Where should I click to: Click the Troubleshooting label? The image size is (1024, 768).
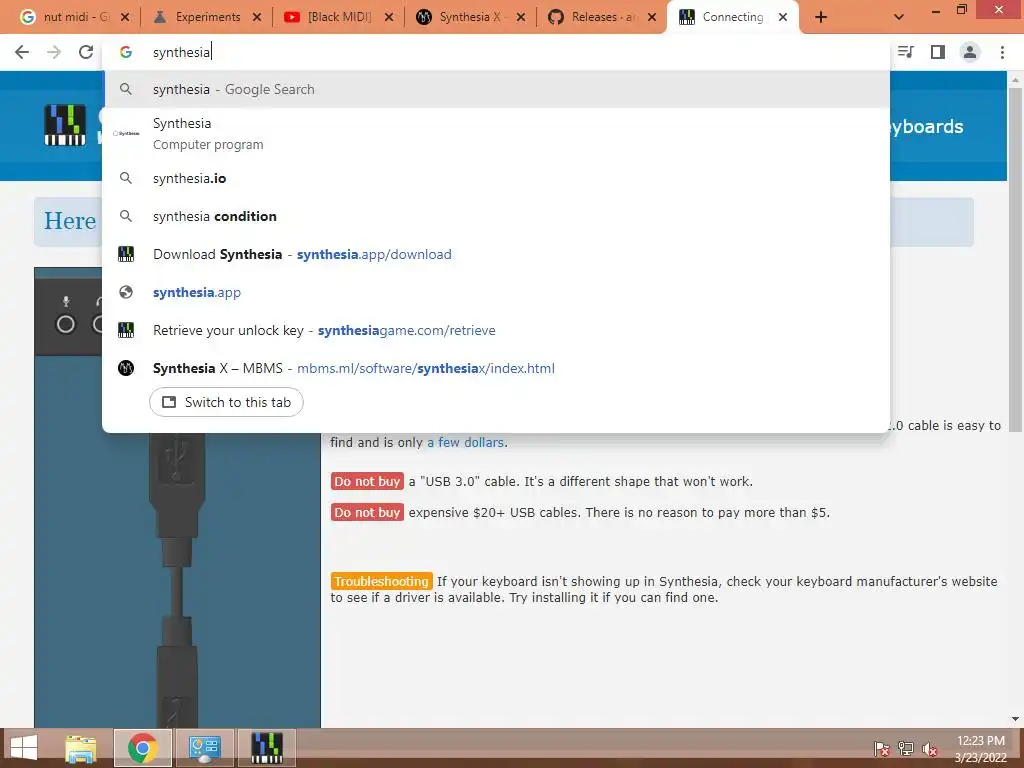[381, 581]
